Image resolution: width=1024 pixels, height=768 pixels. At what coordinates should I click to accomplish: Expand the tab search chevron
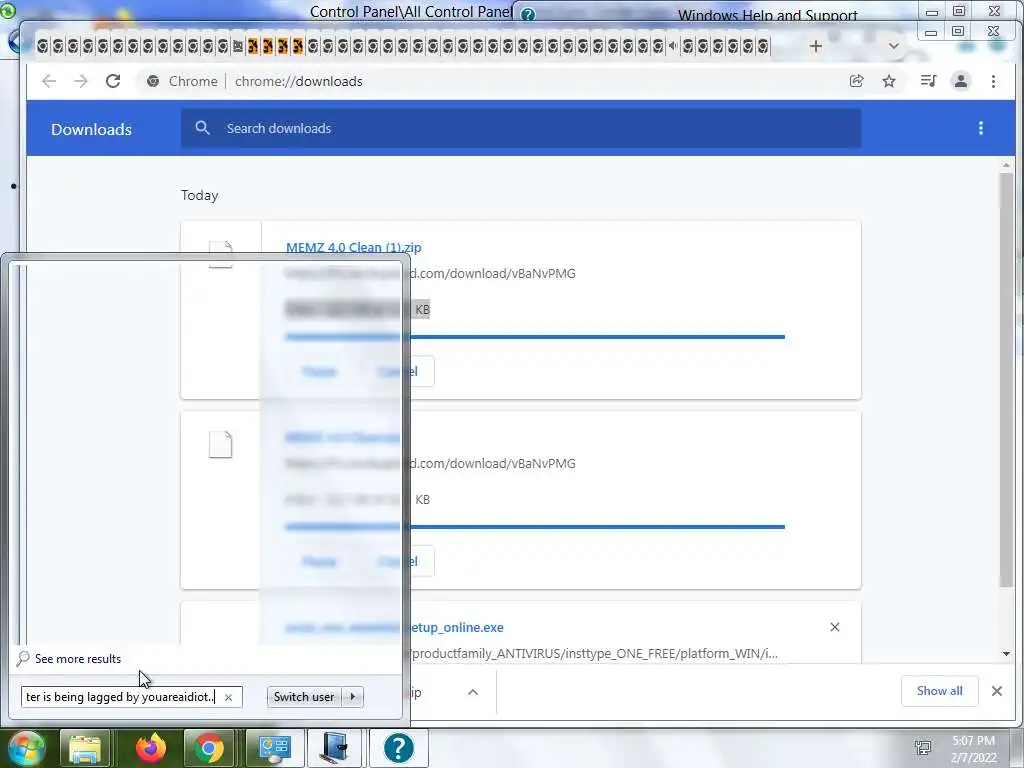click(x=894, y=46)
